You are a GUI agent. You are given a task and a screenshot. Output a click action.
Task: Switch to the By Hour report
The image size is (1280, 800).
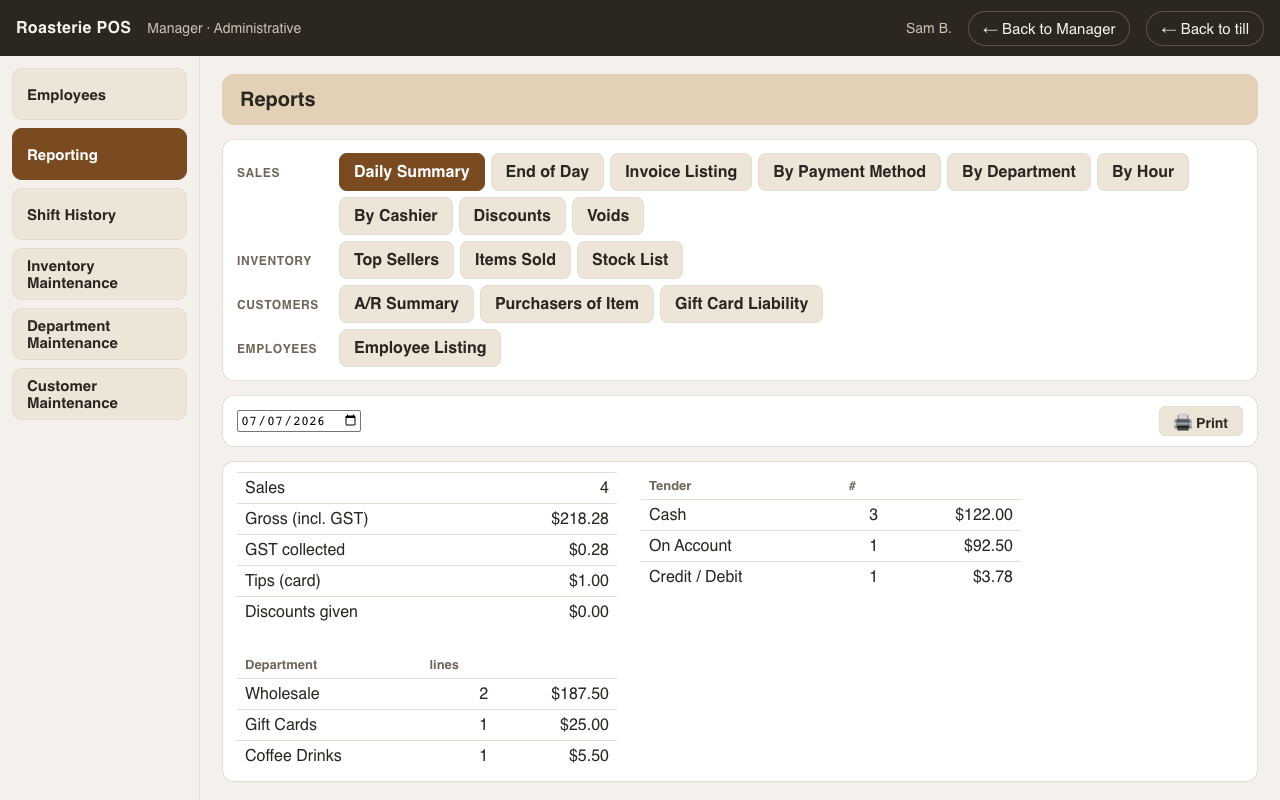1143,172
